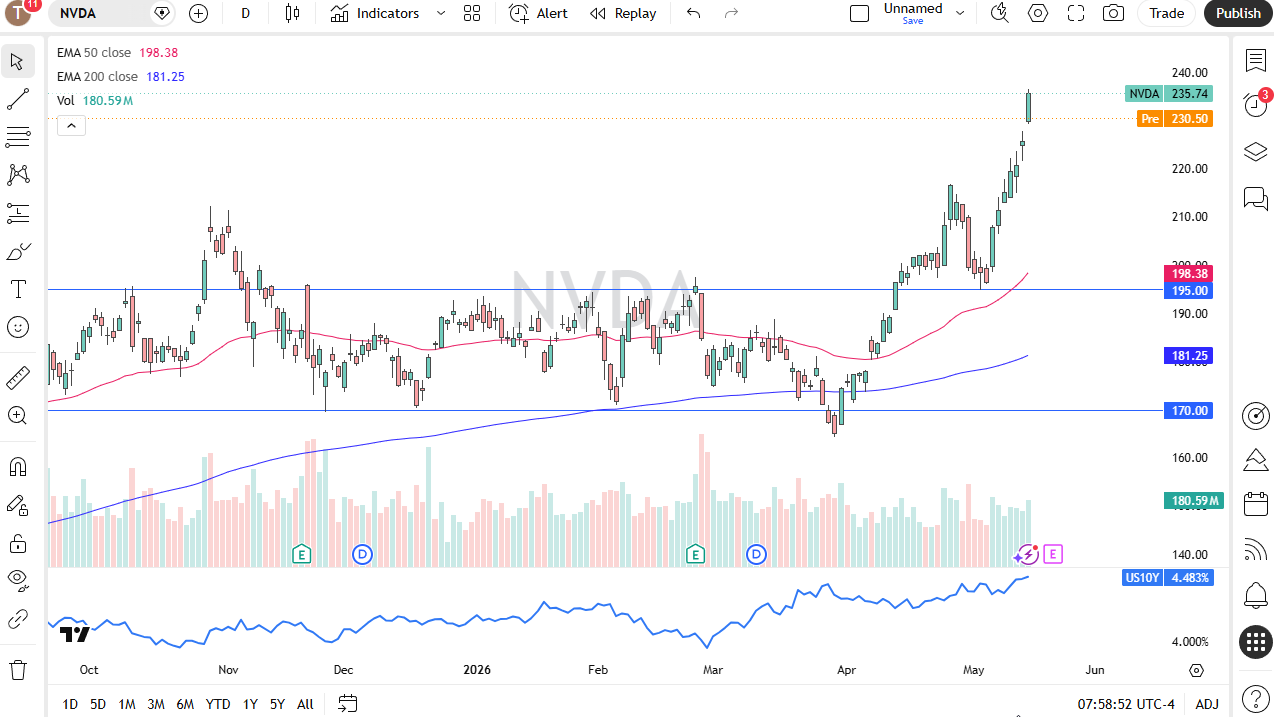Screen dimensions: 1274x717
Task: Click the 170.00 horizontal line price label
Action: tap(1189, 411)
